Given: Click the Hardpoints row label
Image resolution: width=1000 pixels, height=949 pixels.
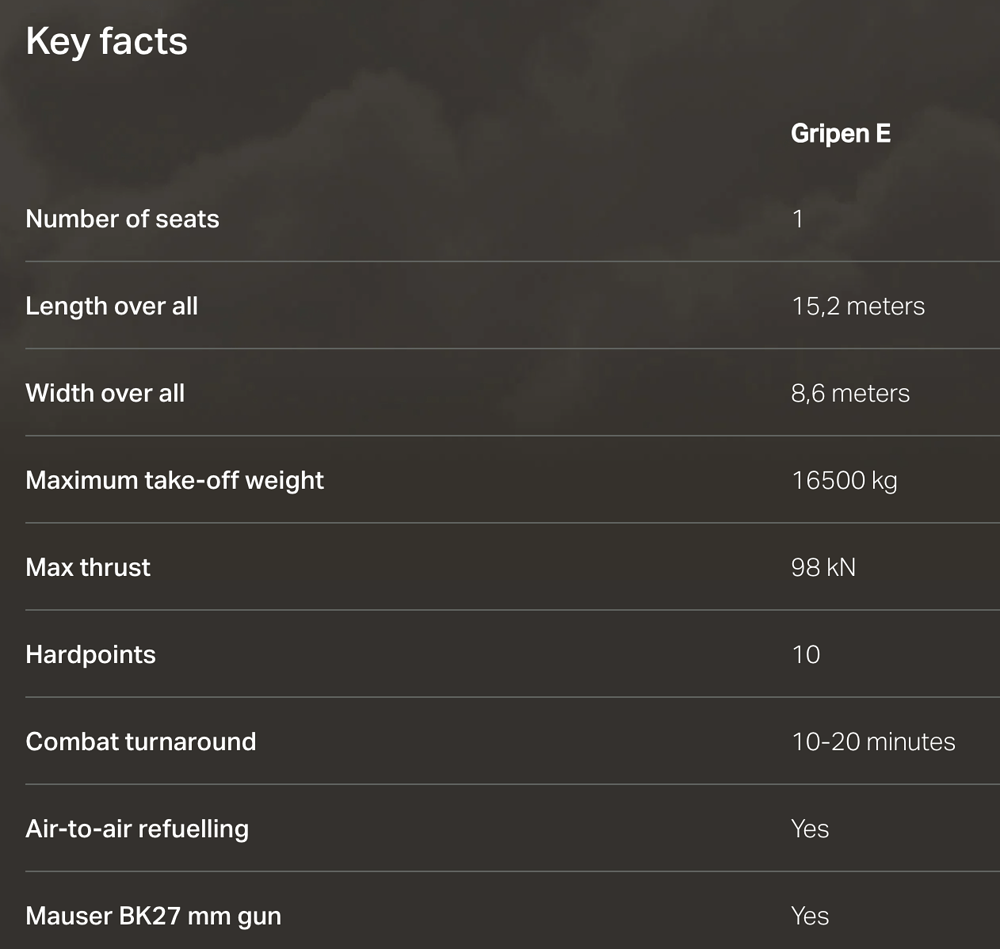Looking at the screenshot, I should click(91, 655).
